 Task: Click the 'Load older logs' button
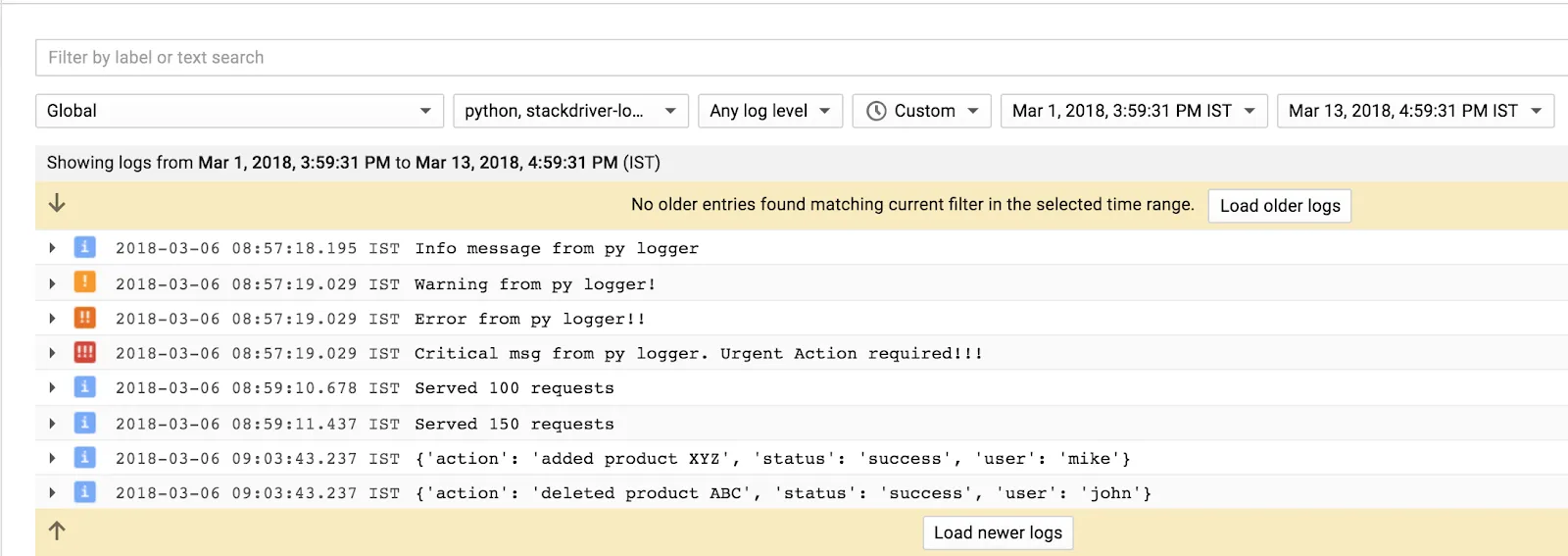click(1279, 206)
